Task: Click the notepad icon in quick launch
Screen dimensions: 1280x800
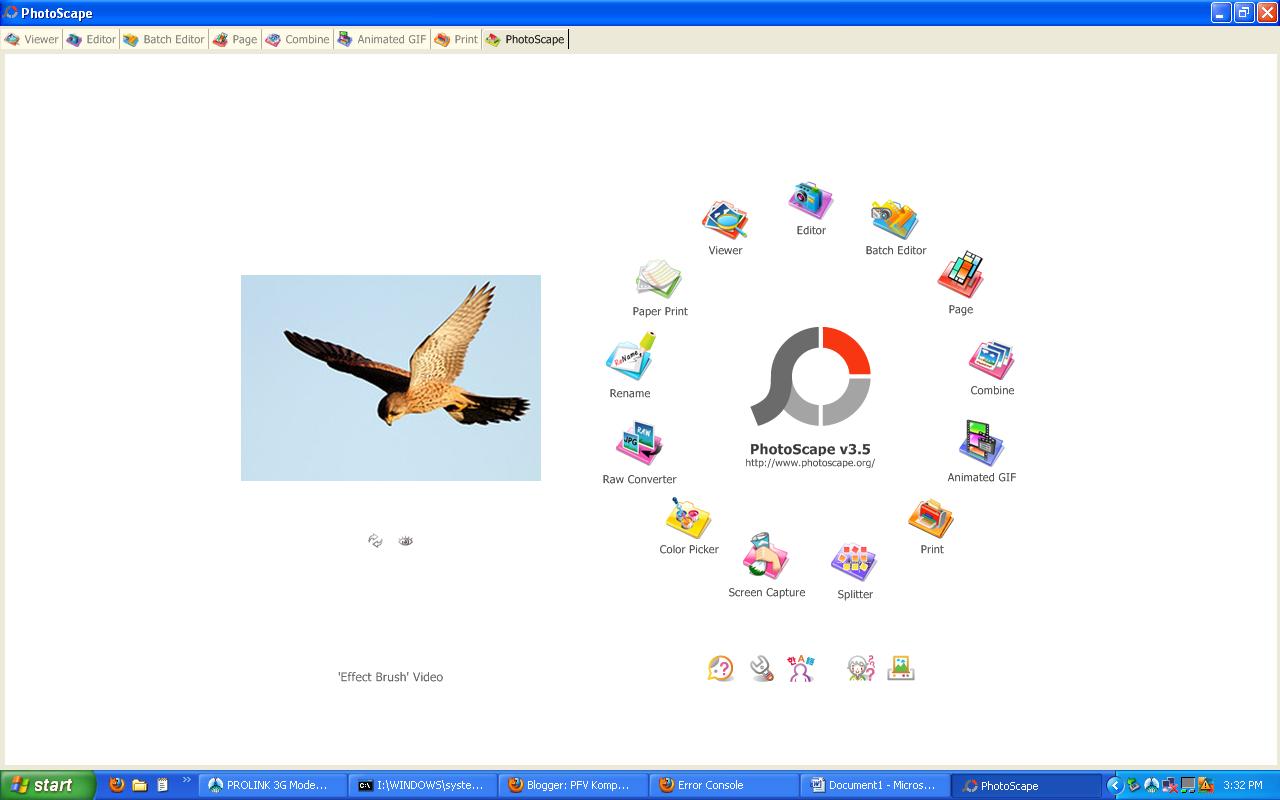Action: 162,785
